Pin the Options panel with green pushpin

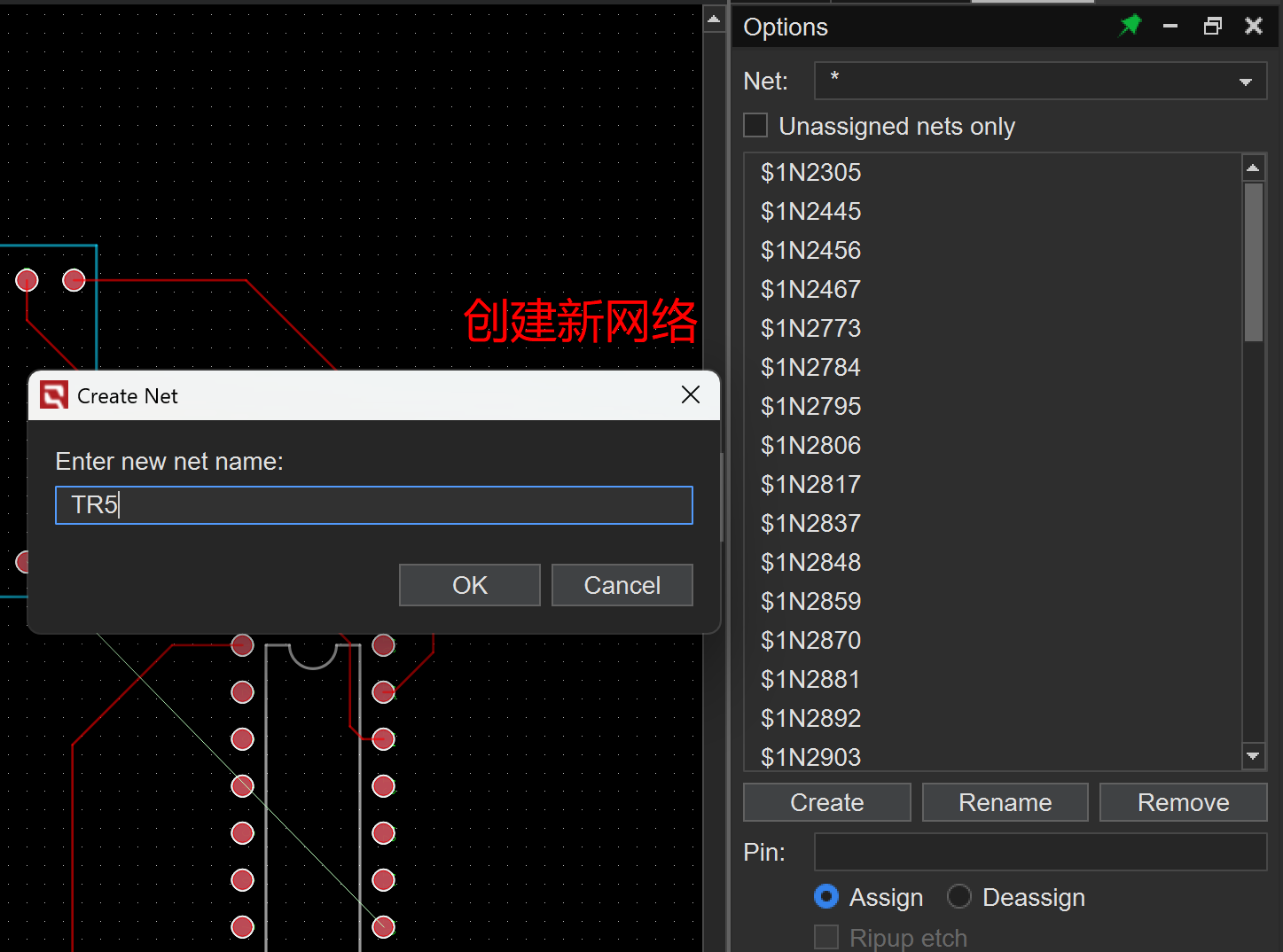point(1130,26)
